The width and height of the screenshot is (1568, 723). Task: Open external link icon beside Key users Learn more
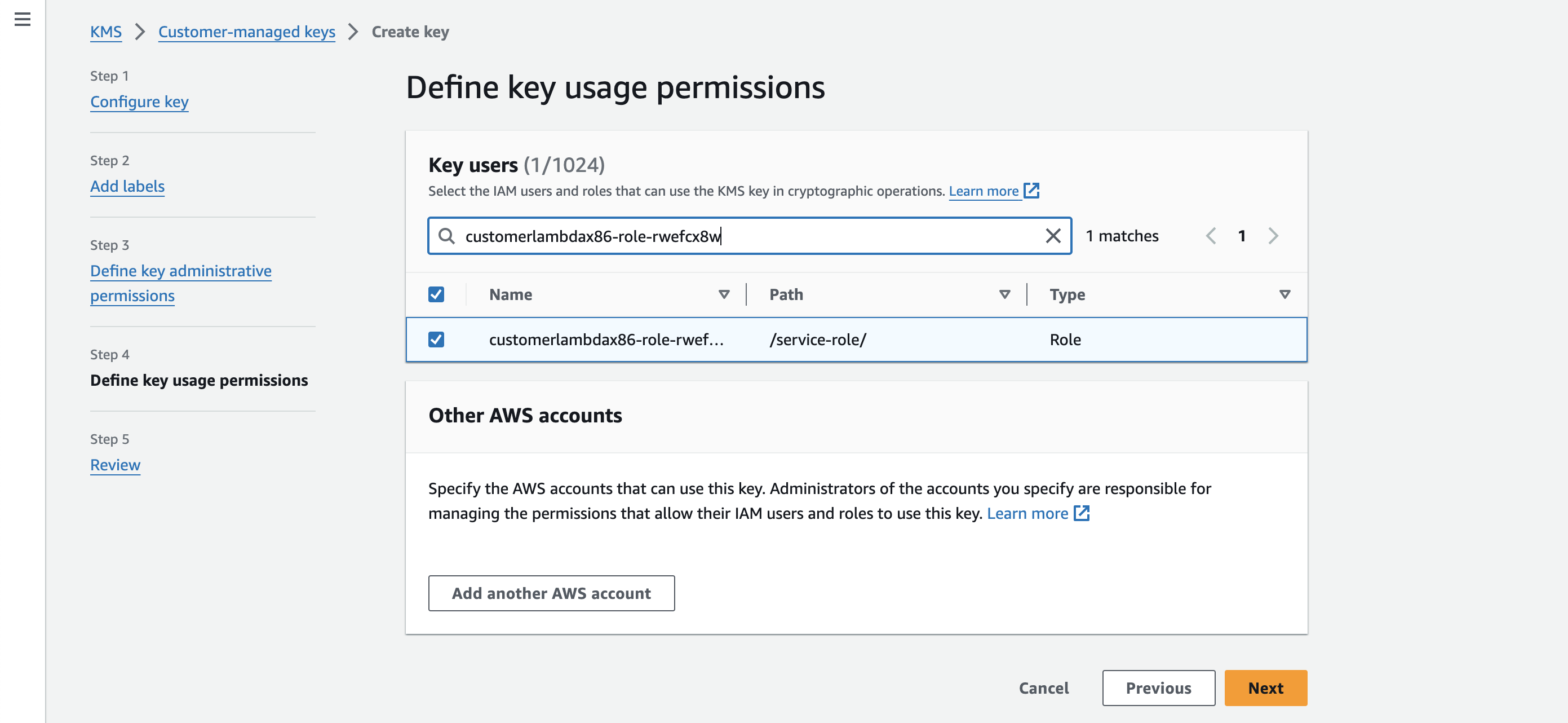1031,191
